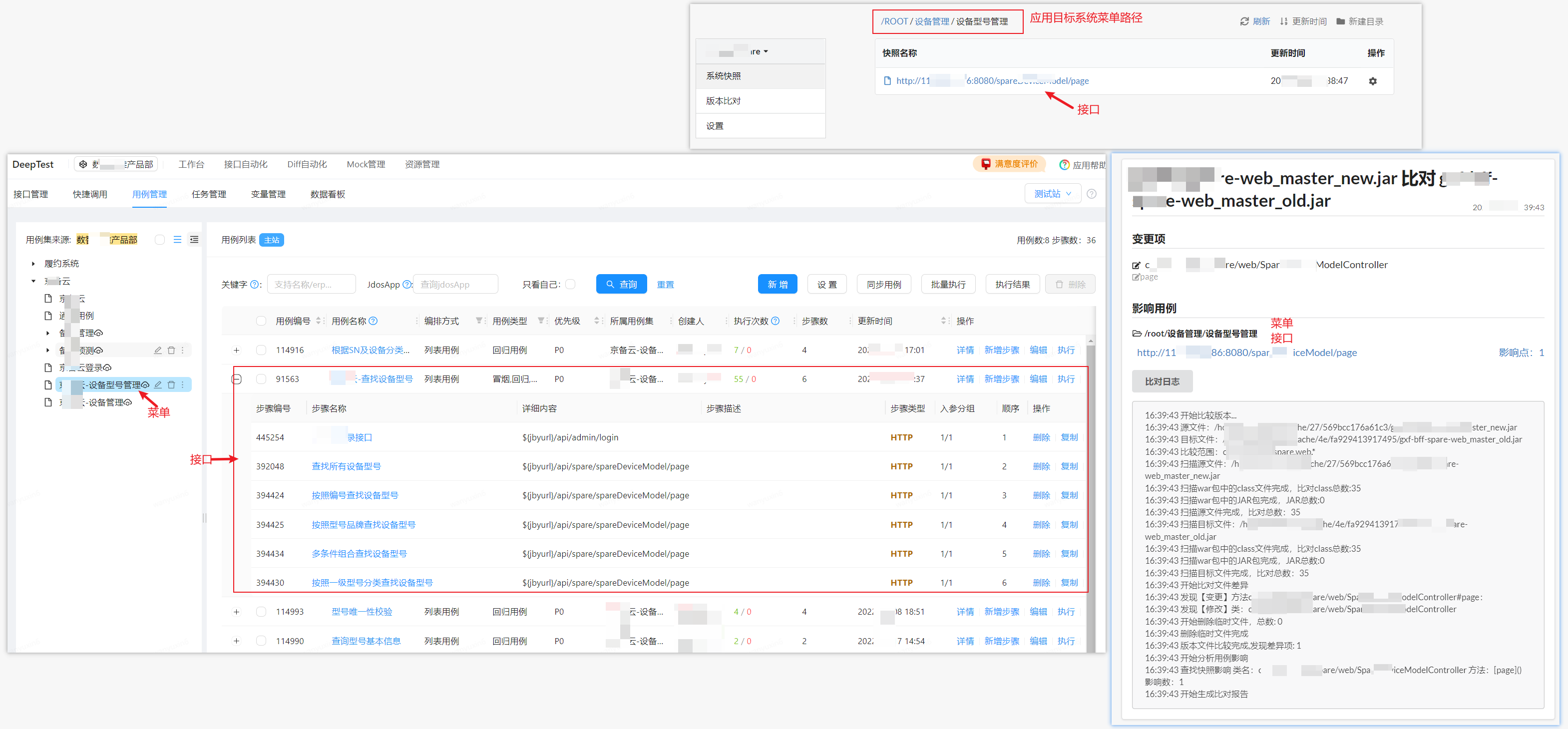Click the 新建目录 folder icon
Viewport: 1568px width, 729px height.
(x=1340, y=21)
